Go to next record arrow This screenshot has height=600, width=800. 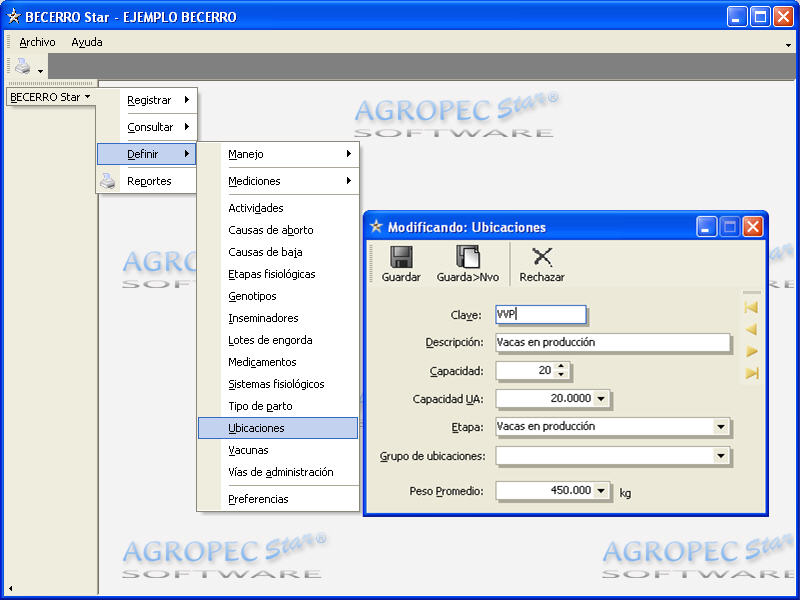pyautogui.click(x=752, y=351)
